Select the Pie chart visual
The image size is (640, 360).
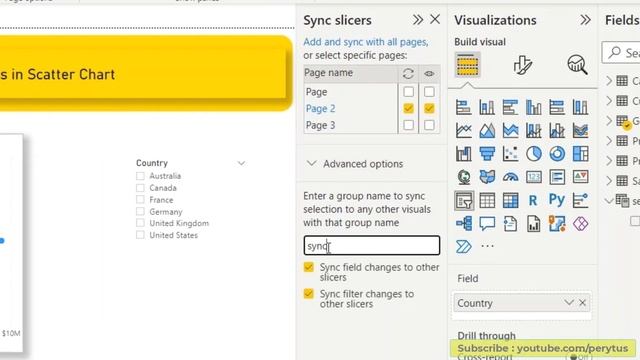tap(533, 154)
